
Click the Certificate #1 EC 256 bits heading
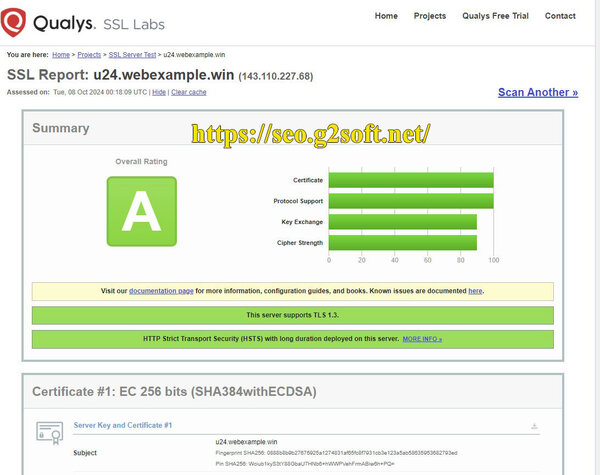(174, 392)
